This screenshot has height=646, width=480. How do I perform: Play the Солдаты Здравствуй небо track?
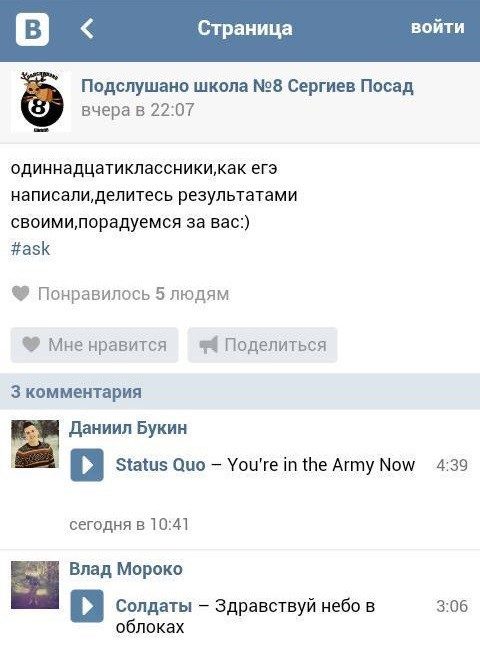(x=87, y=606)
